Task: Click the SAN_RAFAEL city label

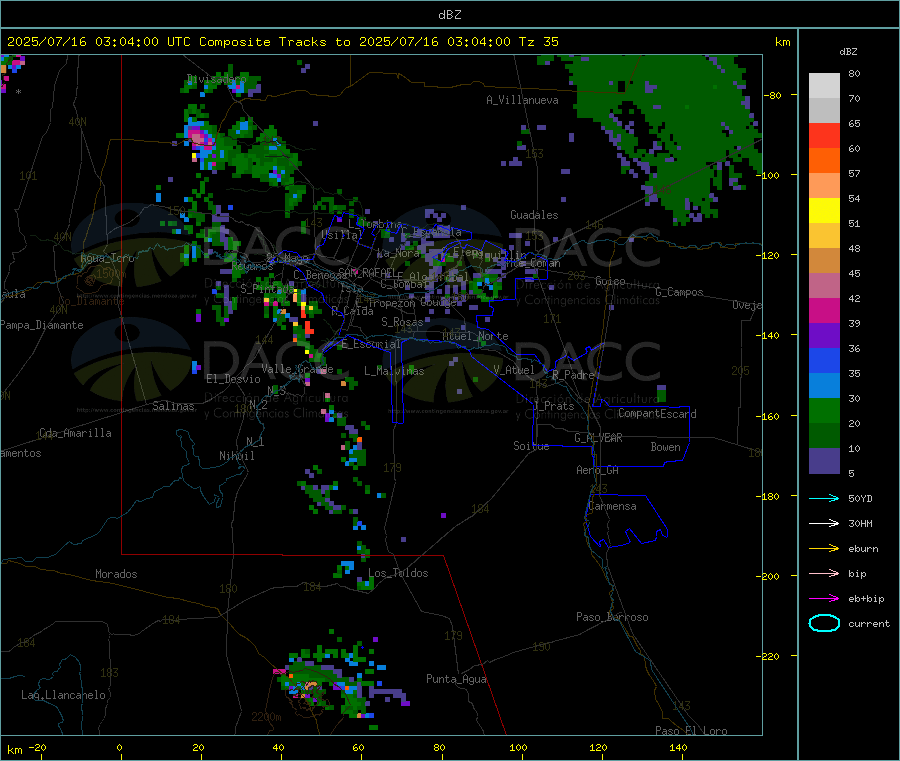Action: (x=366, y=272)
